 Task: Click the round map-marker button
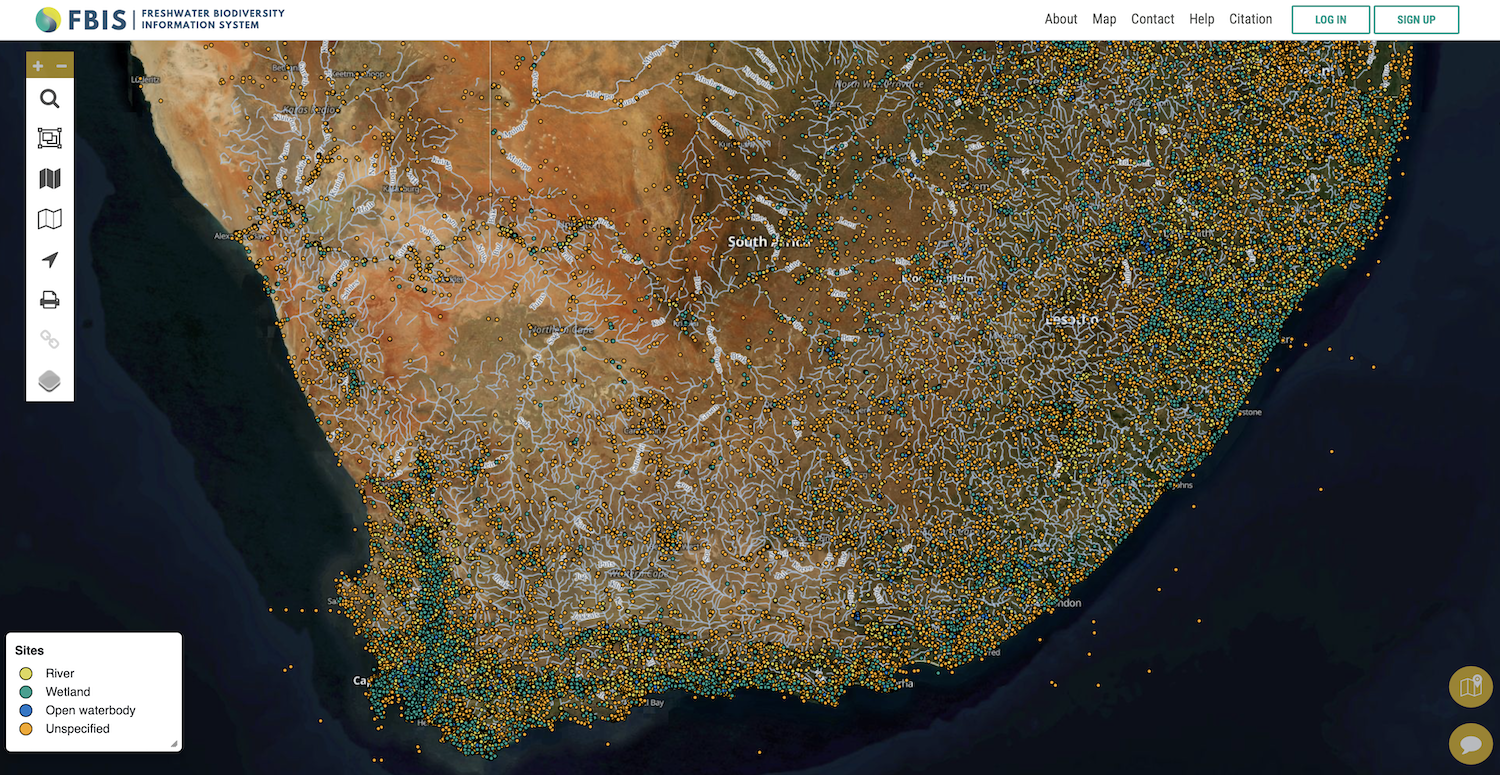[x=1470, y=686]
